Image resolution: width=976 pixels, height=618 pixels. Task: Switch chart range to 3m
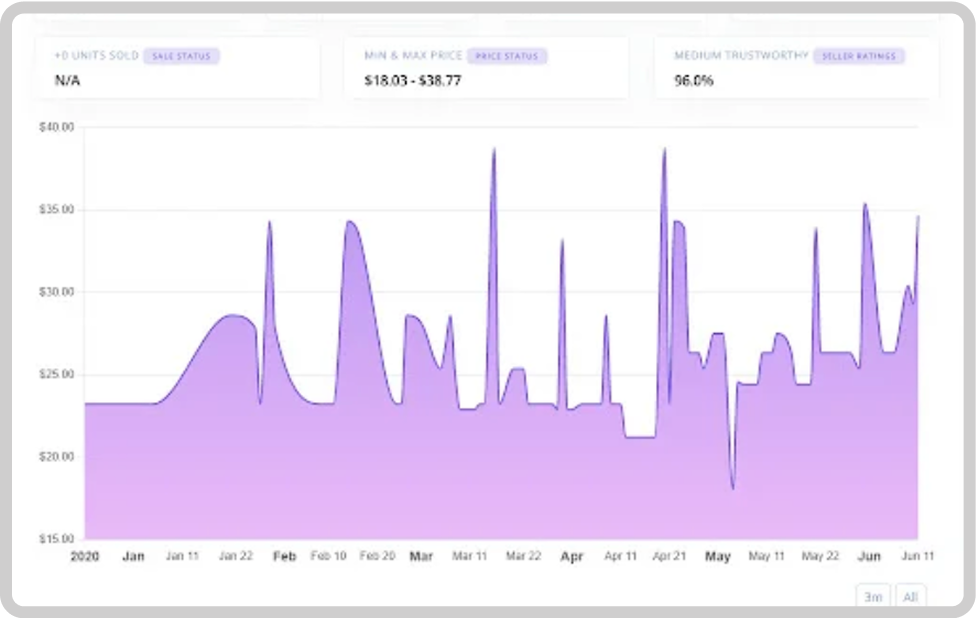(x=872, y=596)
